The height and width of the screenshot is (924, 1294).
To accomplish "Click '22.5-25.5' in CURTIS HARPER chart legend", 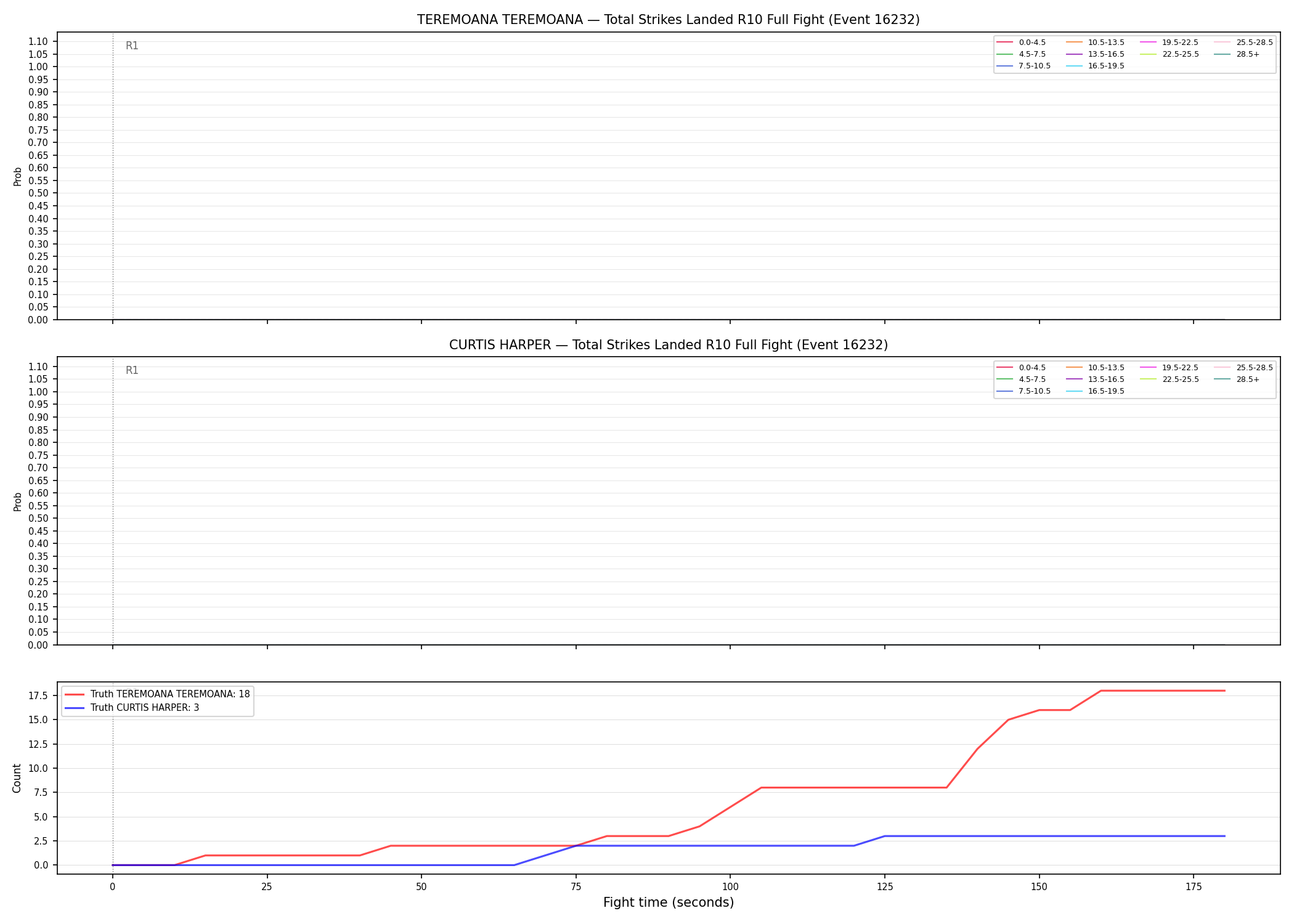I will (1180, 379).
